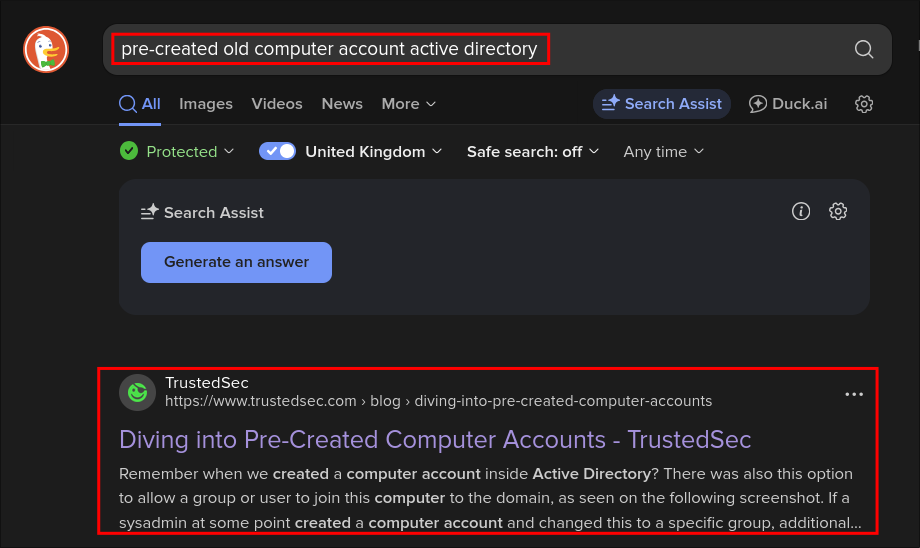Click the green Protected checkmark icon
Screen dimensions: 920x548
point(129,151)
